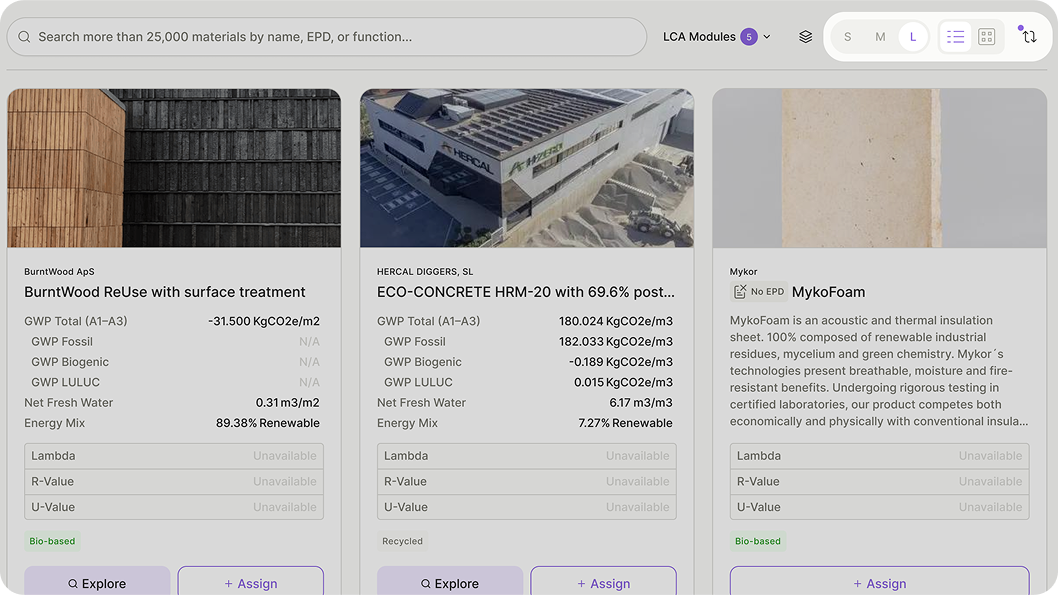1058x595 pixels.
Task: Click 7.27% Renewable energy mix value
Action: coord(625,423)
